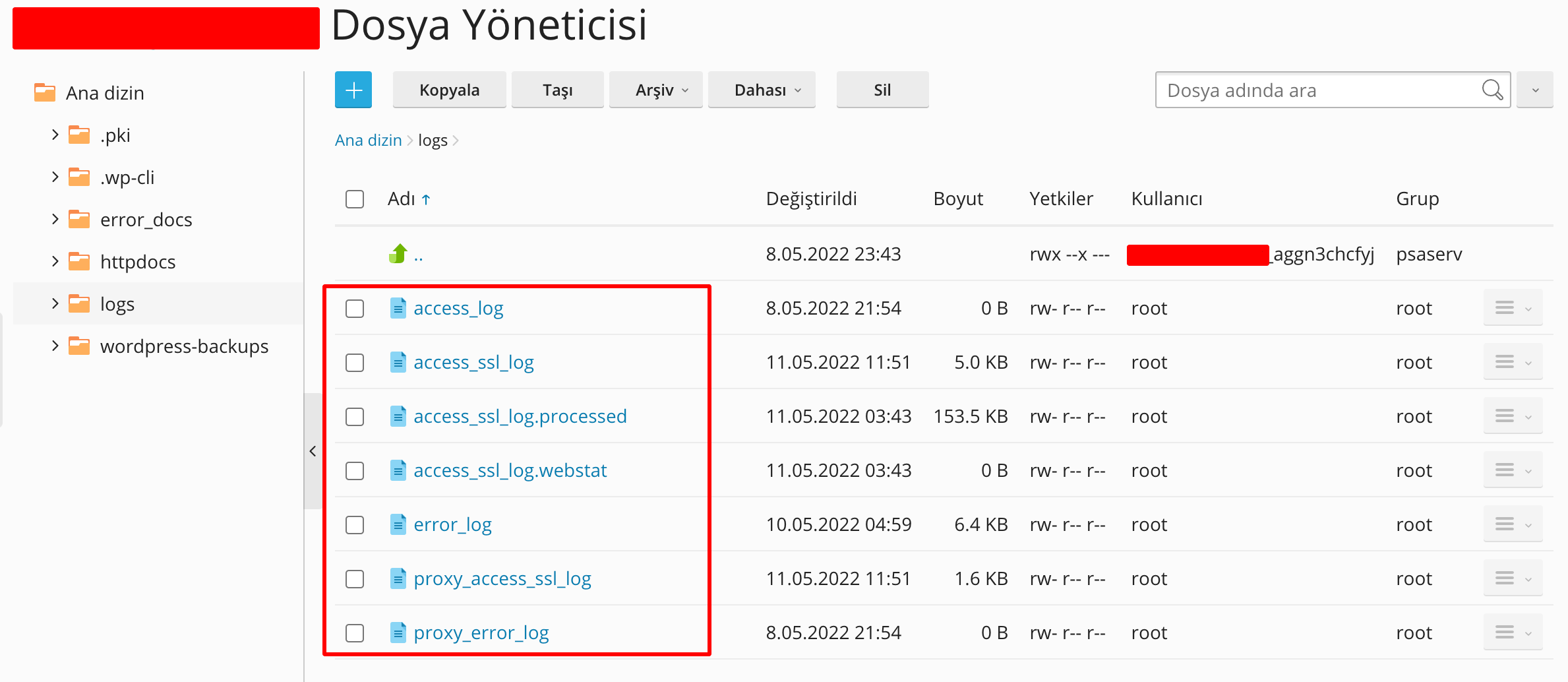Sort by the Kullanıcı column header
Image resolution: width=1568 pixels, height=682 pixels.
(x=1166, y=199)
